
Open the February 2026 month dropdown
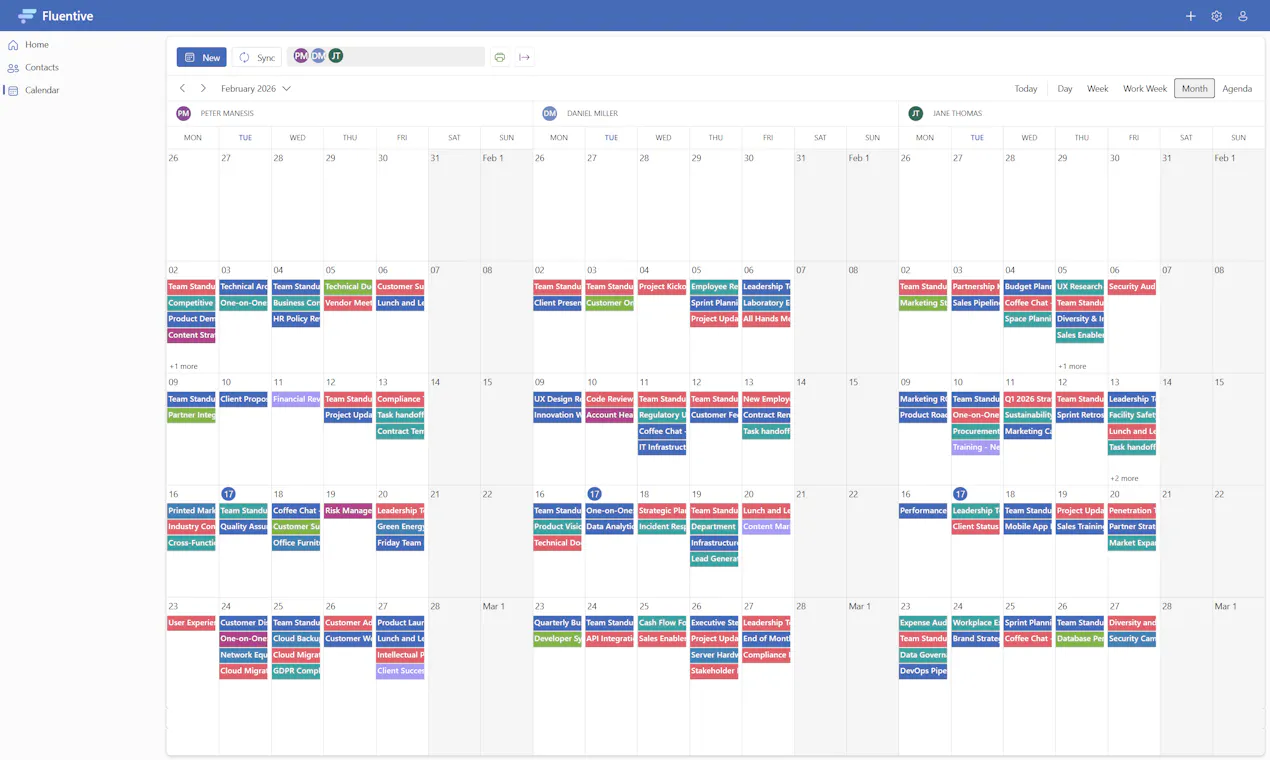(256, 89)
